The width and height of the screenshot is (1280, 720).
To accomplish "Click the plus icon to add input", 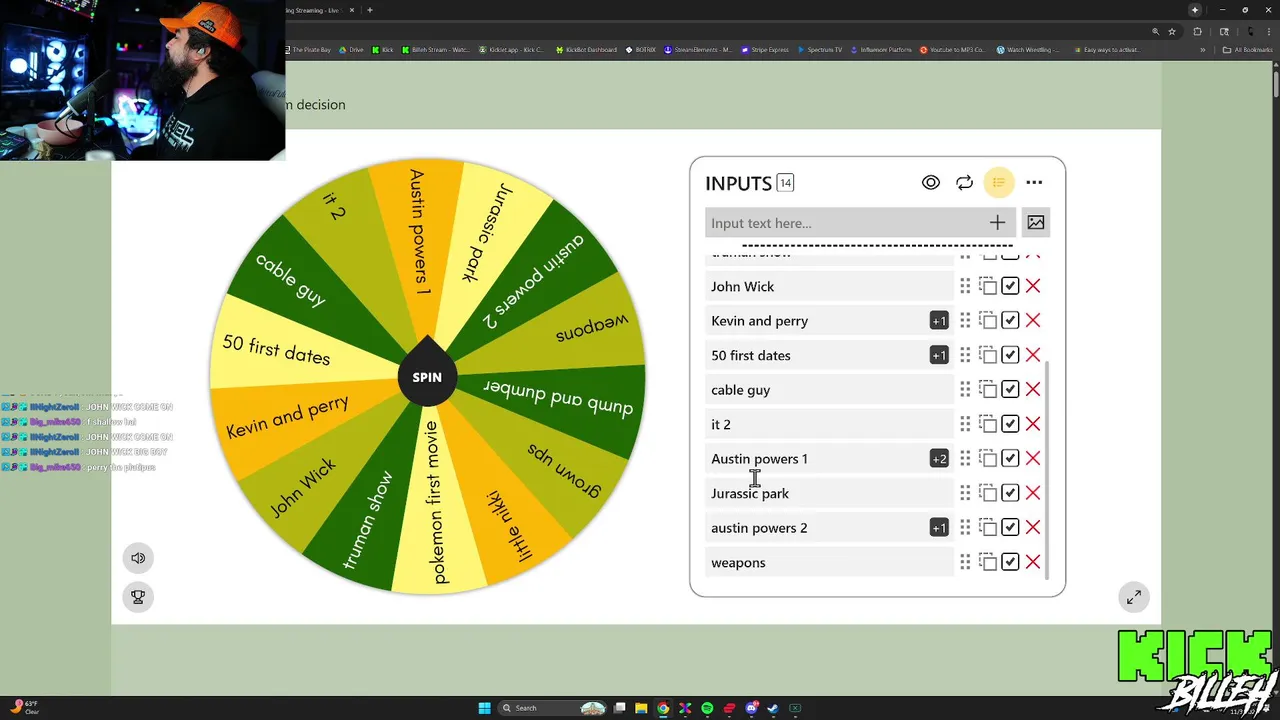I will click(x=997, y=222).
